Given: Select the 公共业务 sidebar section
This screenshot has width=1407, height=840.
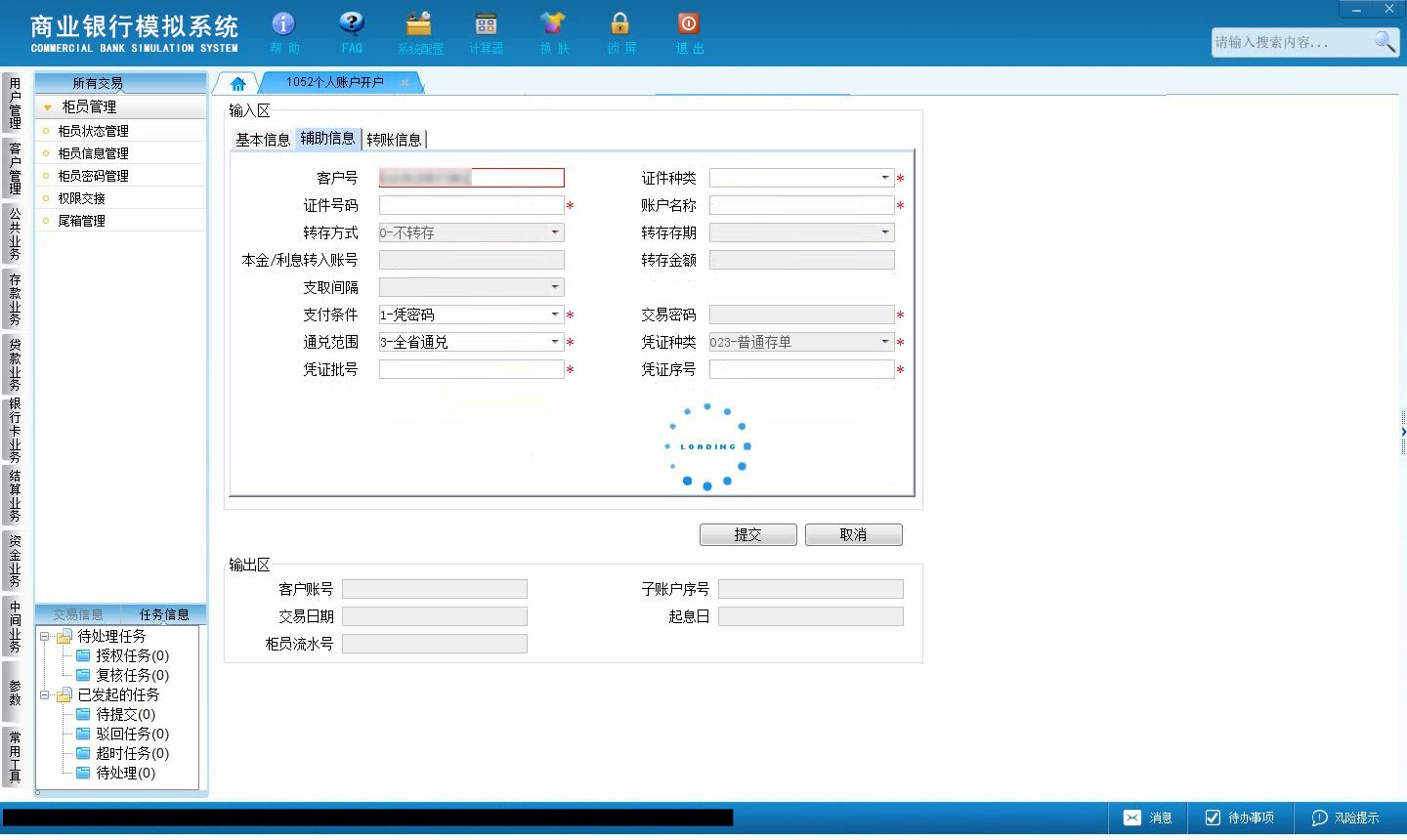Looking at the screenshot, I should tap(15, 233).
